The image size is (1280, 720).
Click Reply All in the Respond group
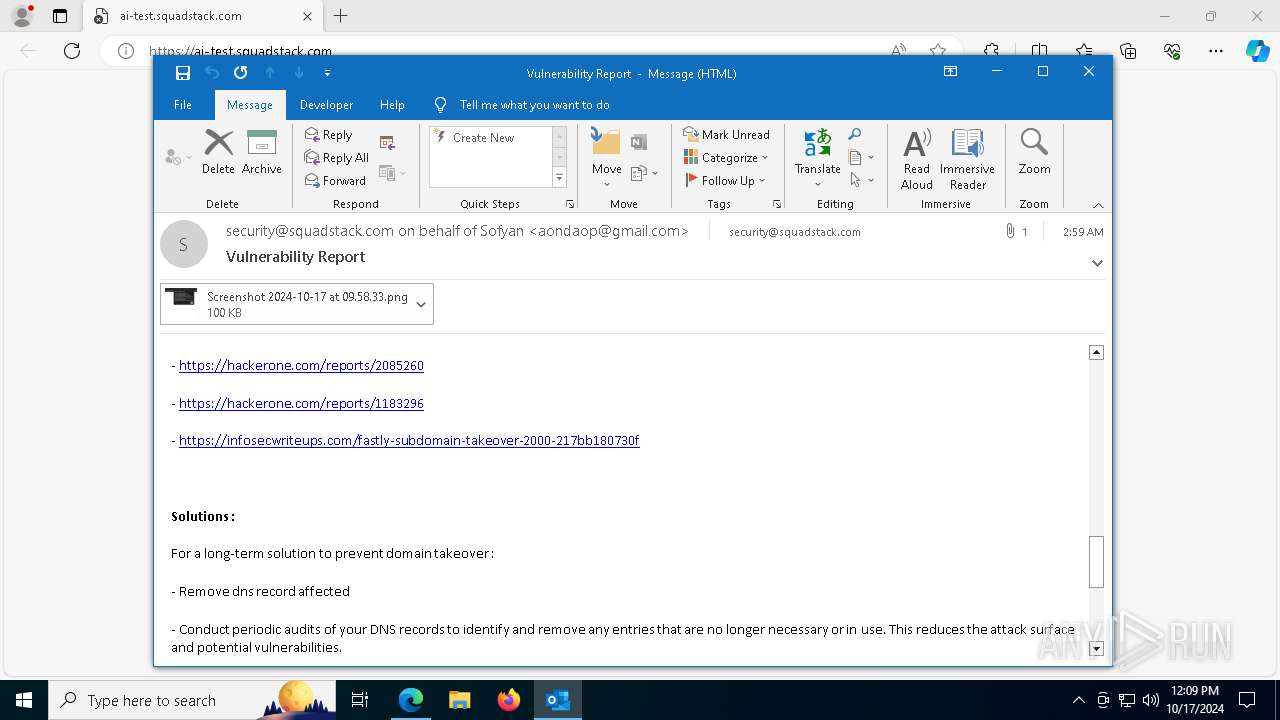tap(337, 158)
